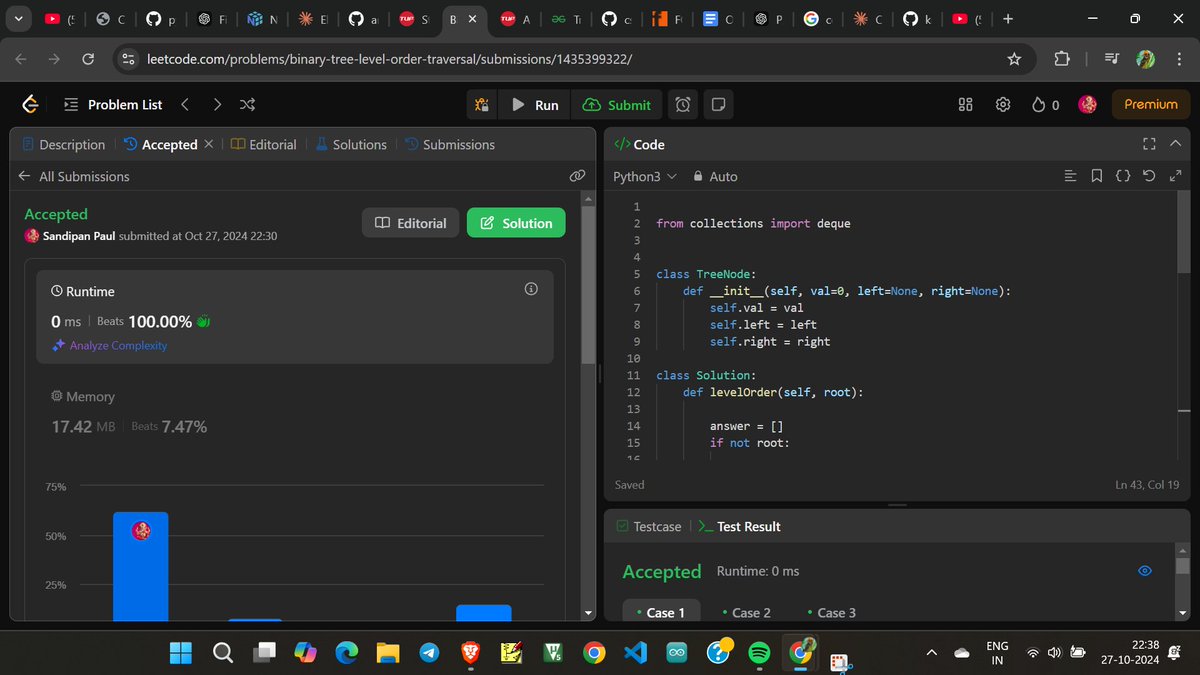Click the debugger icon beside Run
The height and width of the screenshot is (675, 1200).
point(483,104)
